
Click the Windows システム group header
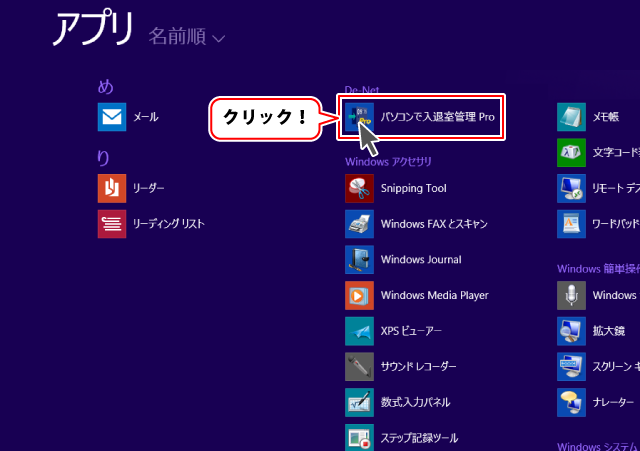[598, 446]
